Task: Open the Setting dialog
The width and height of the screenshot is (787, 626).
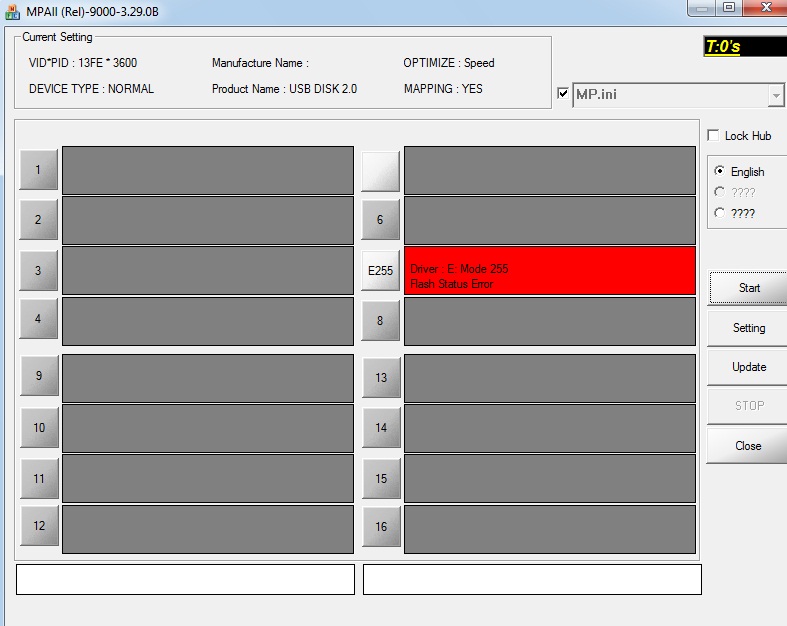Action: click(x=748, y=328)
